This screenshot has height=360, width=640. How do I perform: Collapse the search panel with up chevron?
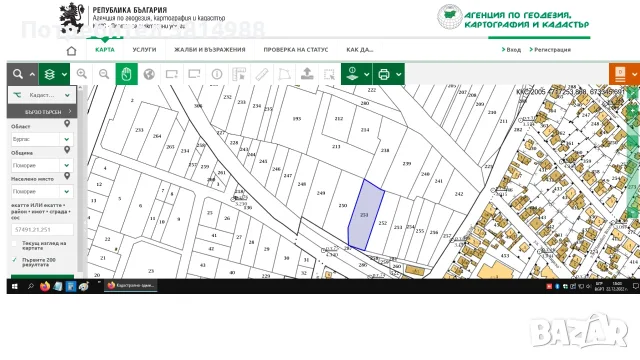[x=32, y=74]
